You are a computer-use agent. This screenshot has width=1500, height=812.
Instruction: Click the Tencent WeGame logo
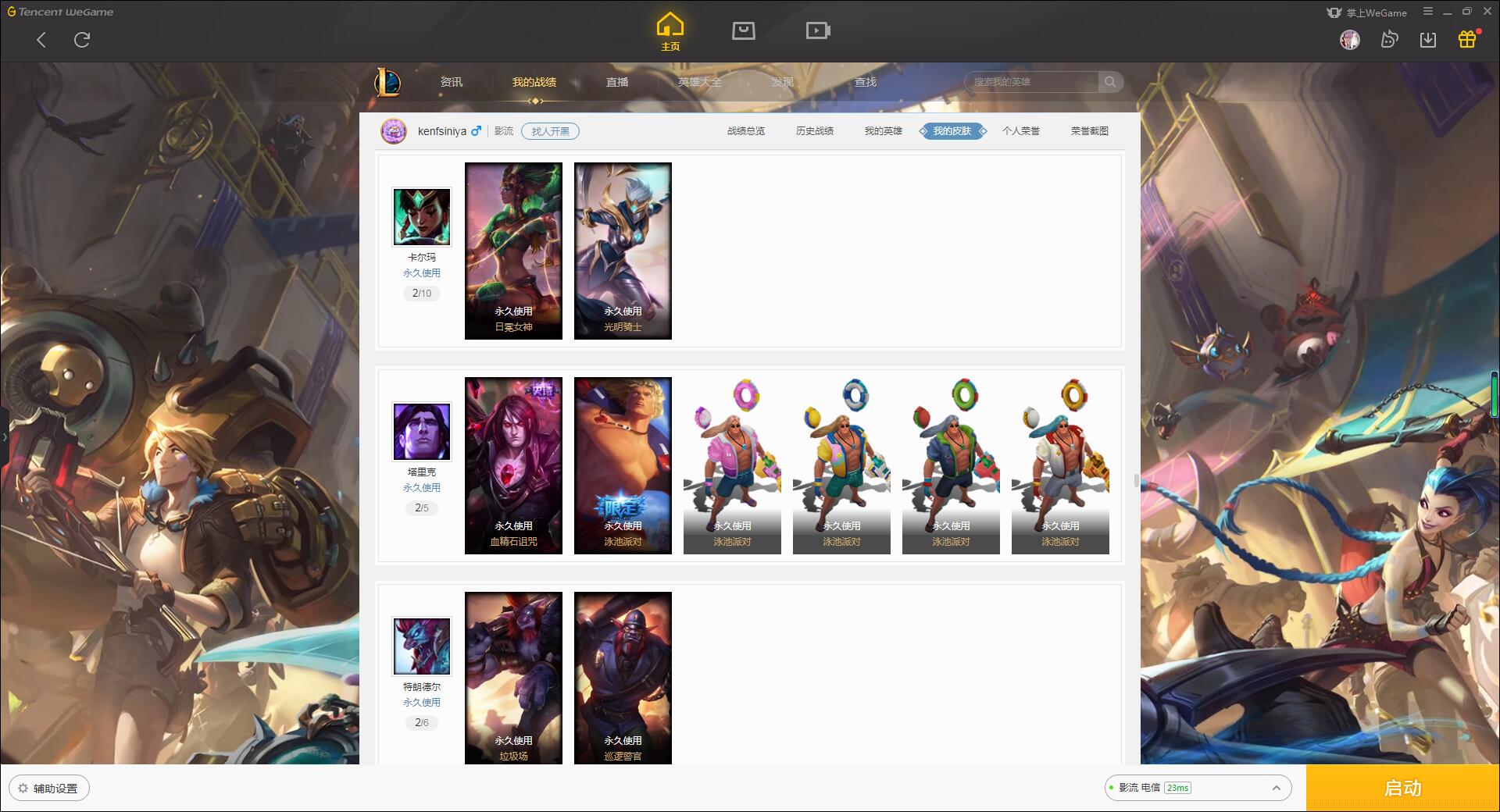click(x=61, y=12)
